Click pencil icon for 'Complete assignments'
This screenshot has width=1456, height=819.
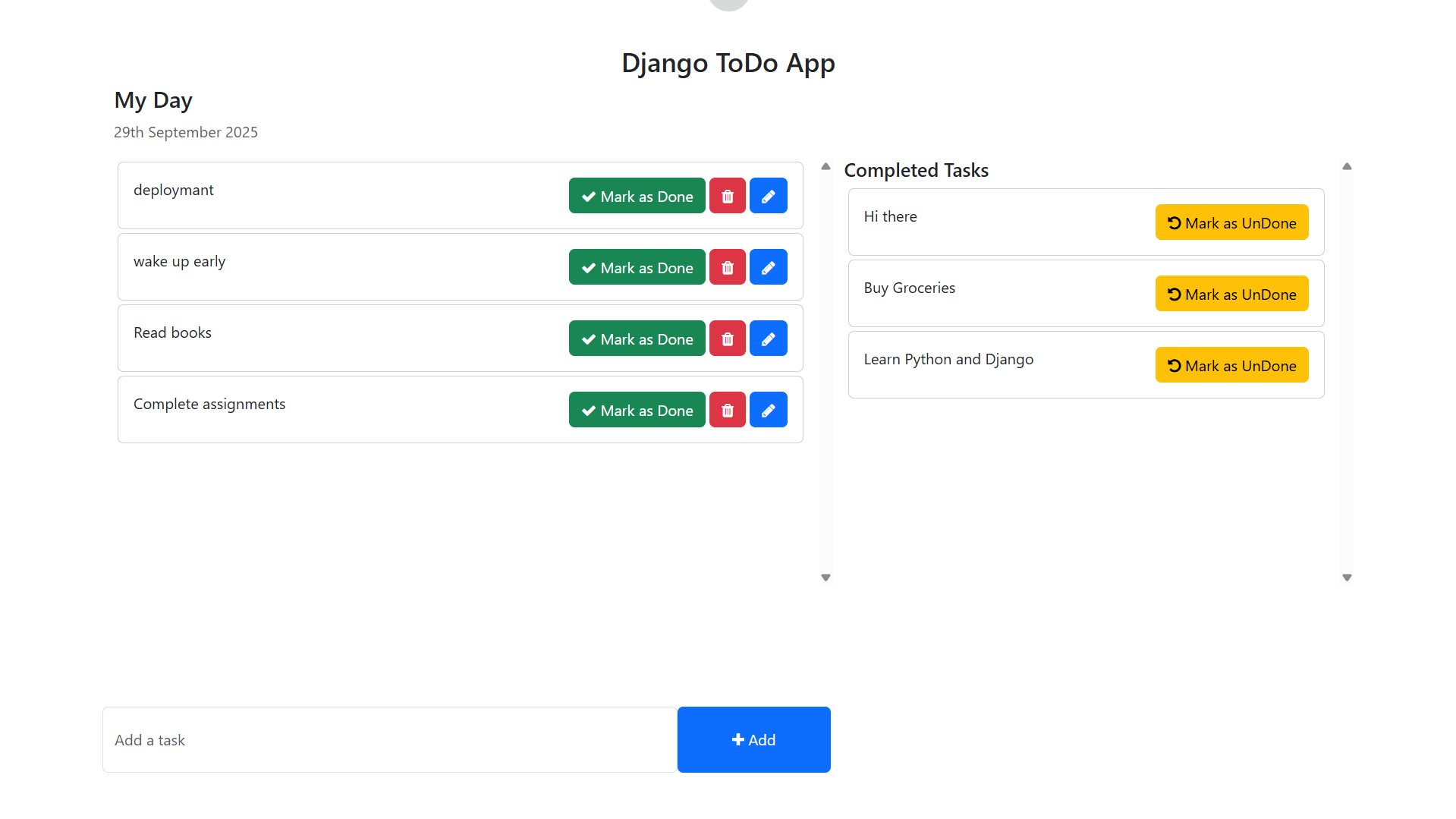point(768,410)
